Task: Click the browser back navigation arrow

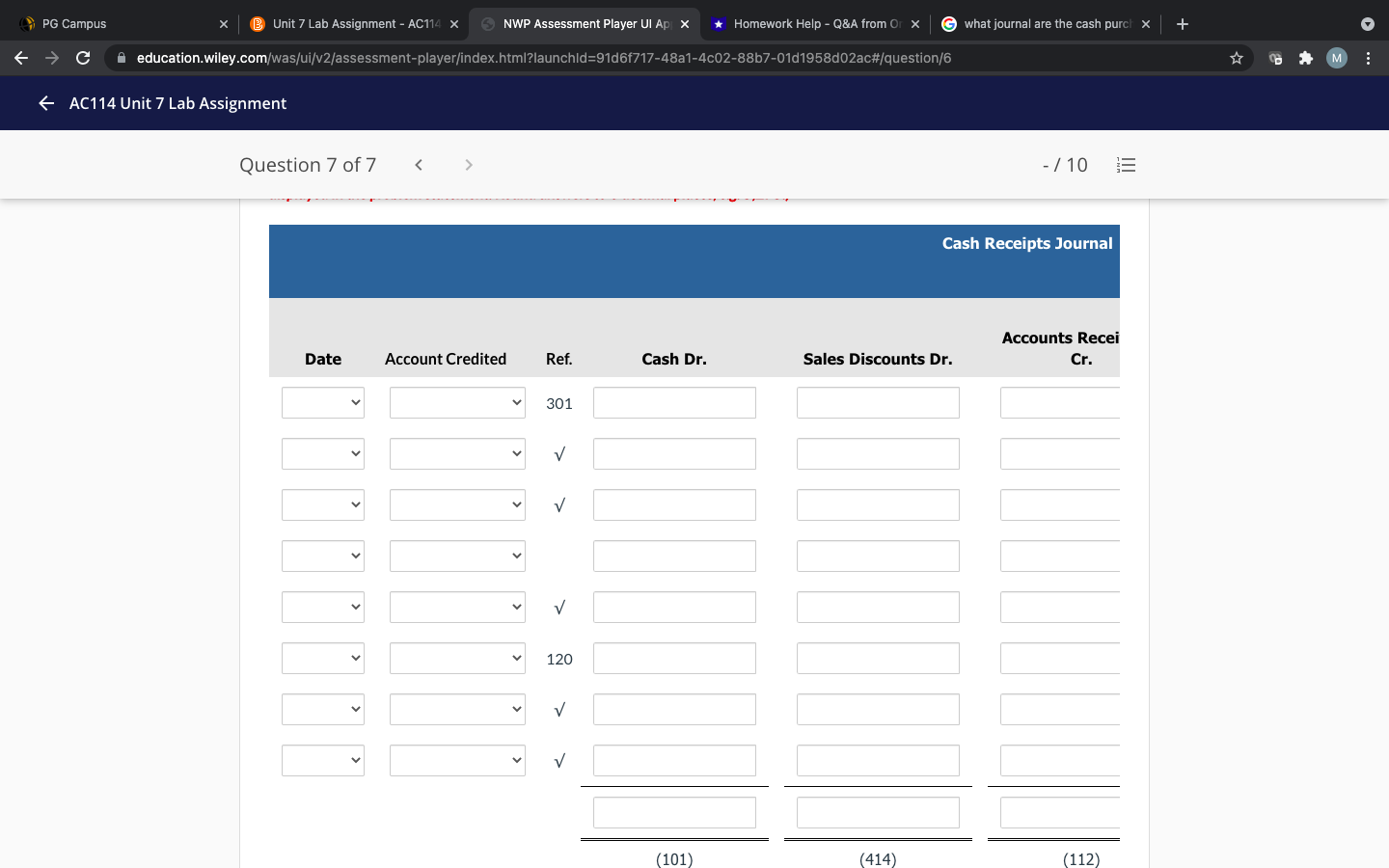Action: [21, 58]
